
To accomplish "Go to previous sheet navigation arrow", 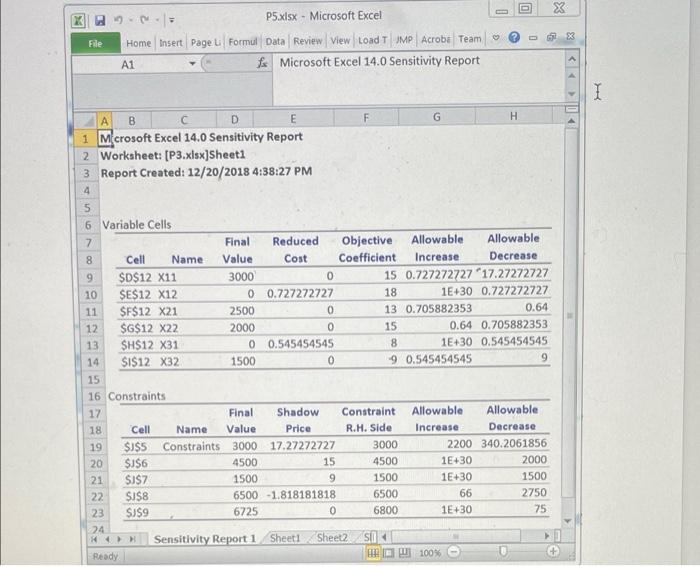I will (x=107, y=540).
